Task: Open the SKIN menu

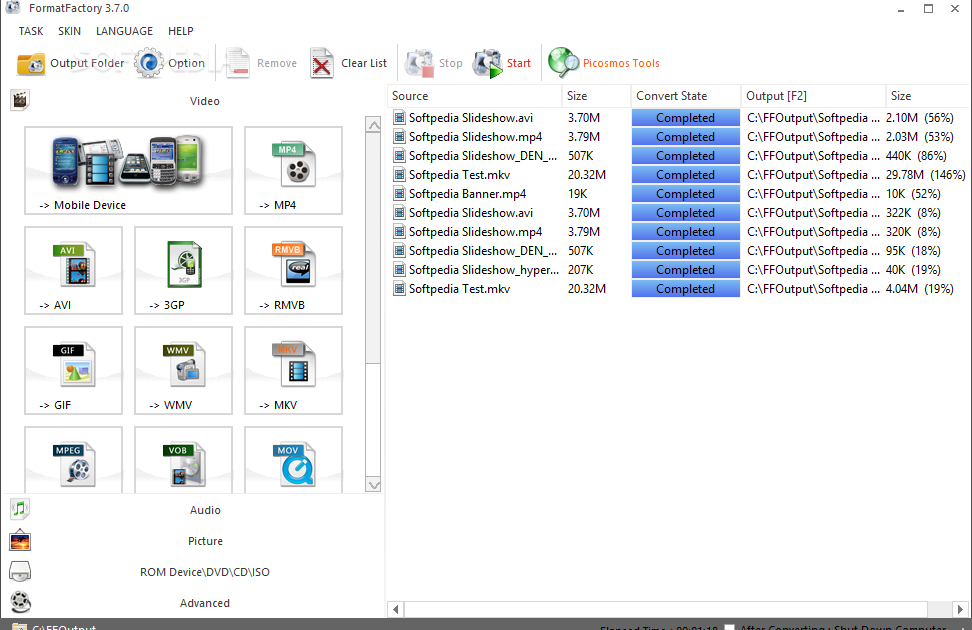Action: pos(69,31)
